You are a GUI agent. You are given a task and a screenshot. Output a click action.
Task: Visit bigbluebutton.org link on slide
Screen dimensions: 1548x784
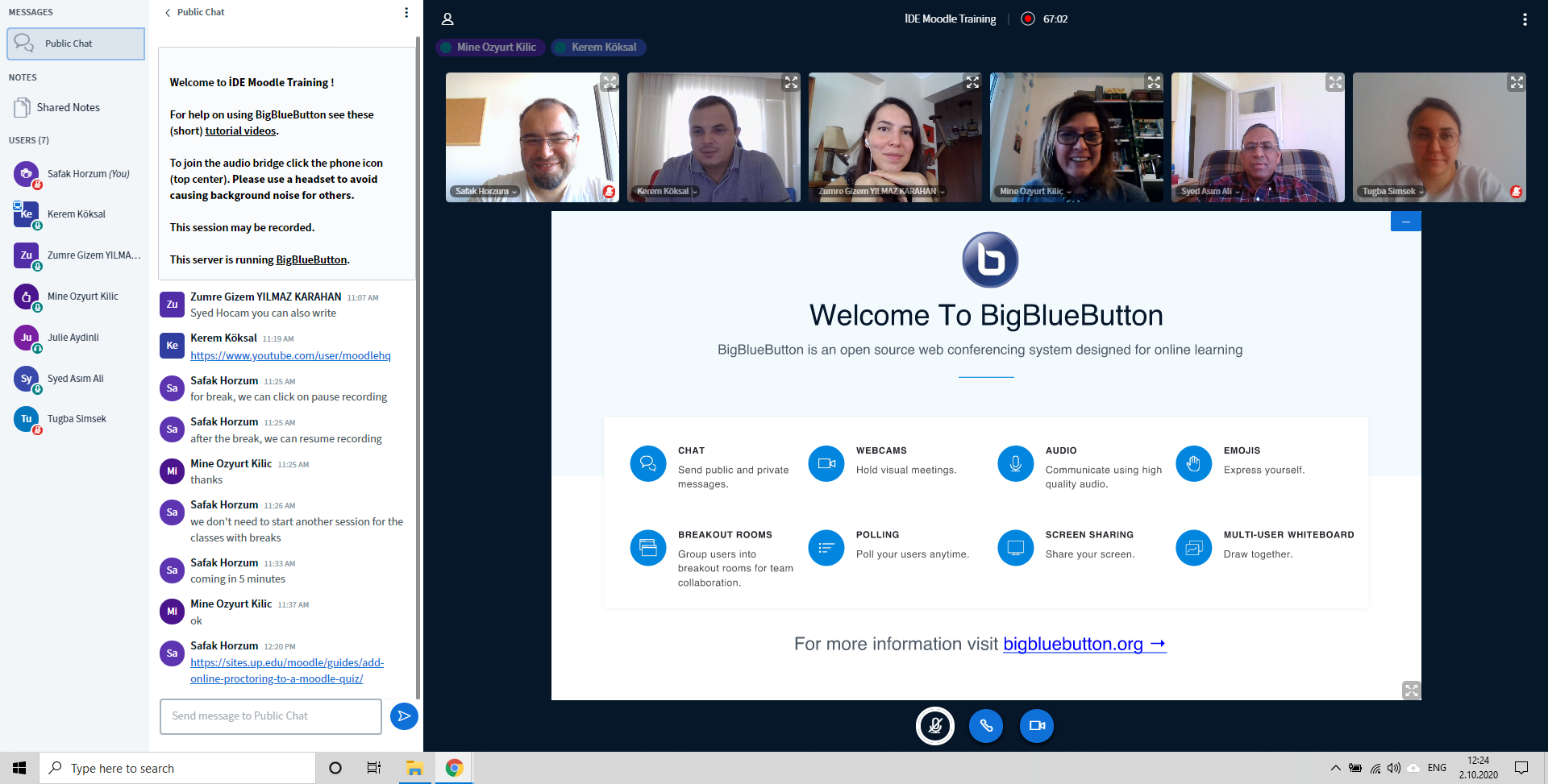[x=1084, y=644]
